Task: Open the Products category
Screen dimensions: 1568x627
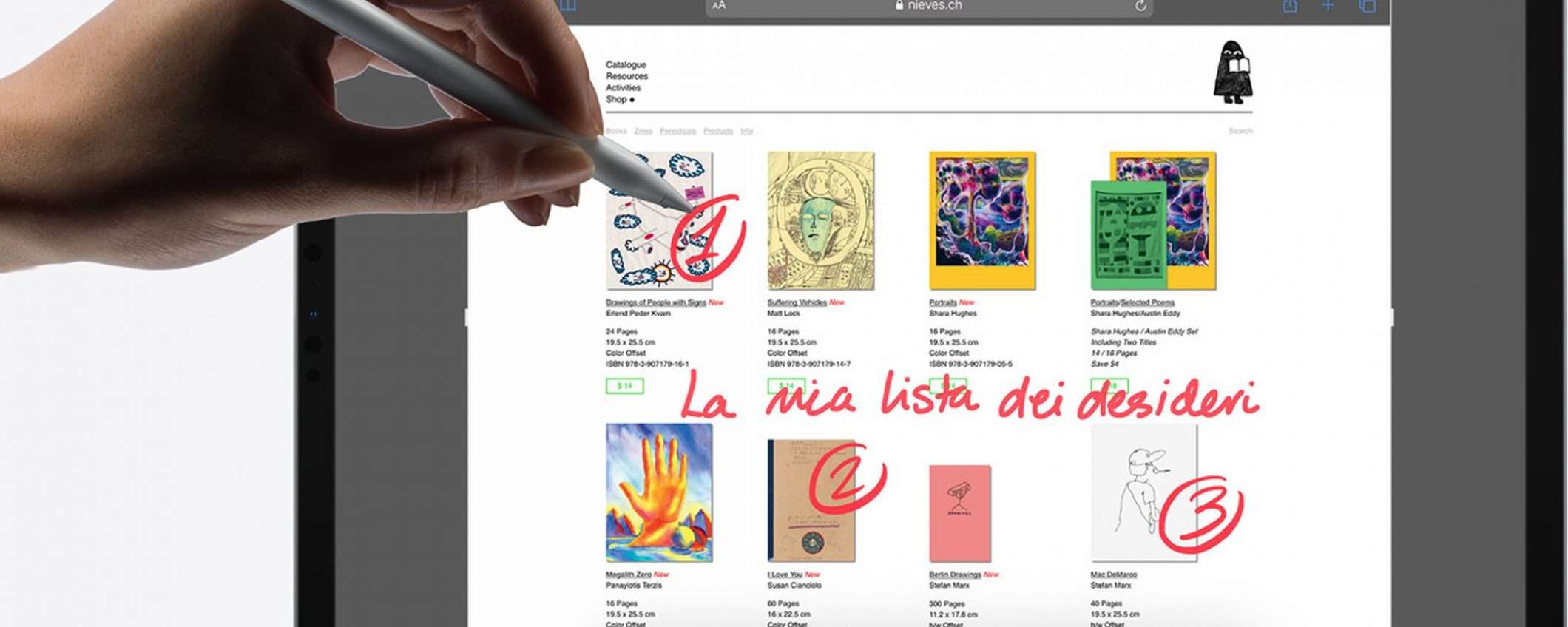Action: coord(718,131)
